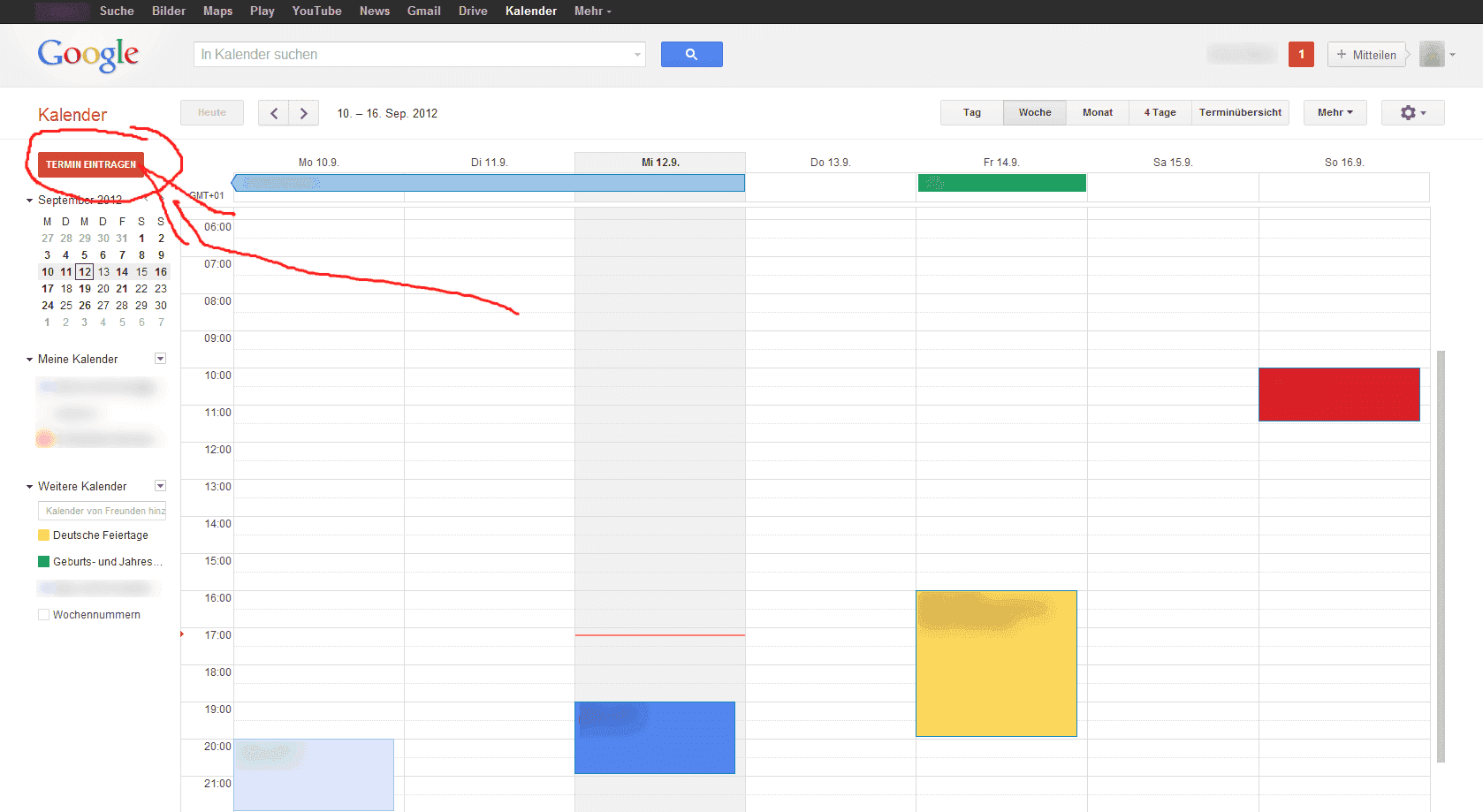Open the red Sunday event block

[x=1339, y=395]
